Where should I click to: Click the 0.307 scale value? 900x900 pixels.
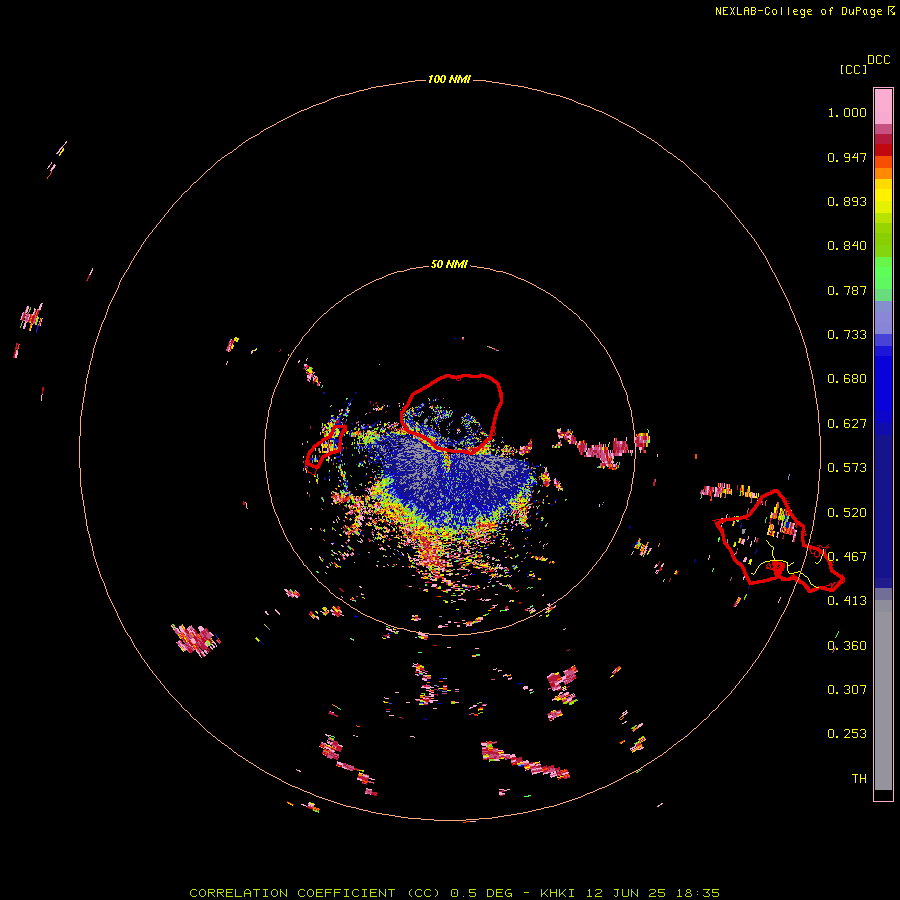[x=847, y=690]
